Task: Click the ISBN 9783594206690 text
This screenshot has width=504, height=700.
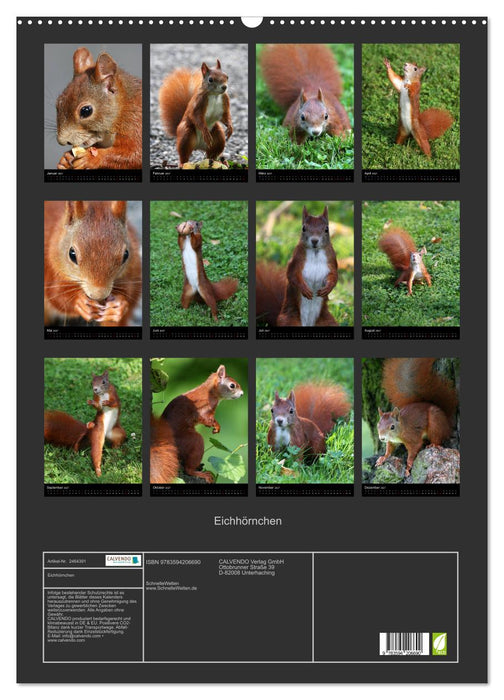Action: (x=173, y=562)
